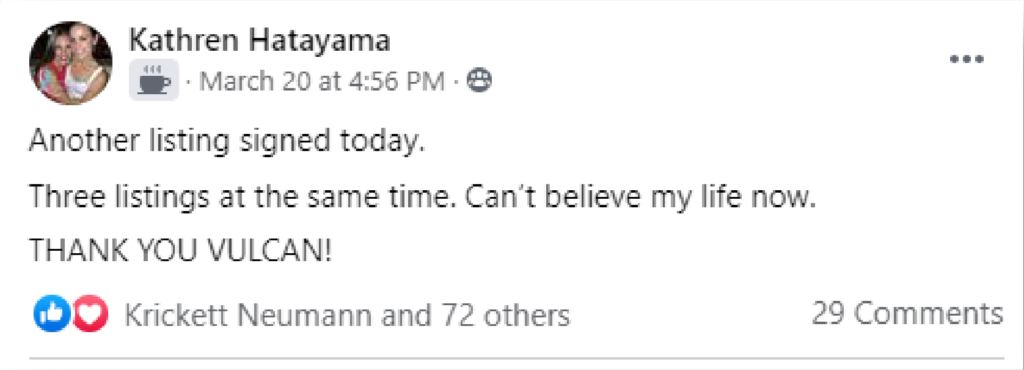Viewport: 1024px width, 370px height.
Task: Click the 'Can't believe my life now.' sentence
Action: [x=641, y=198]
